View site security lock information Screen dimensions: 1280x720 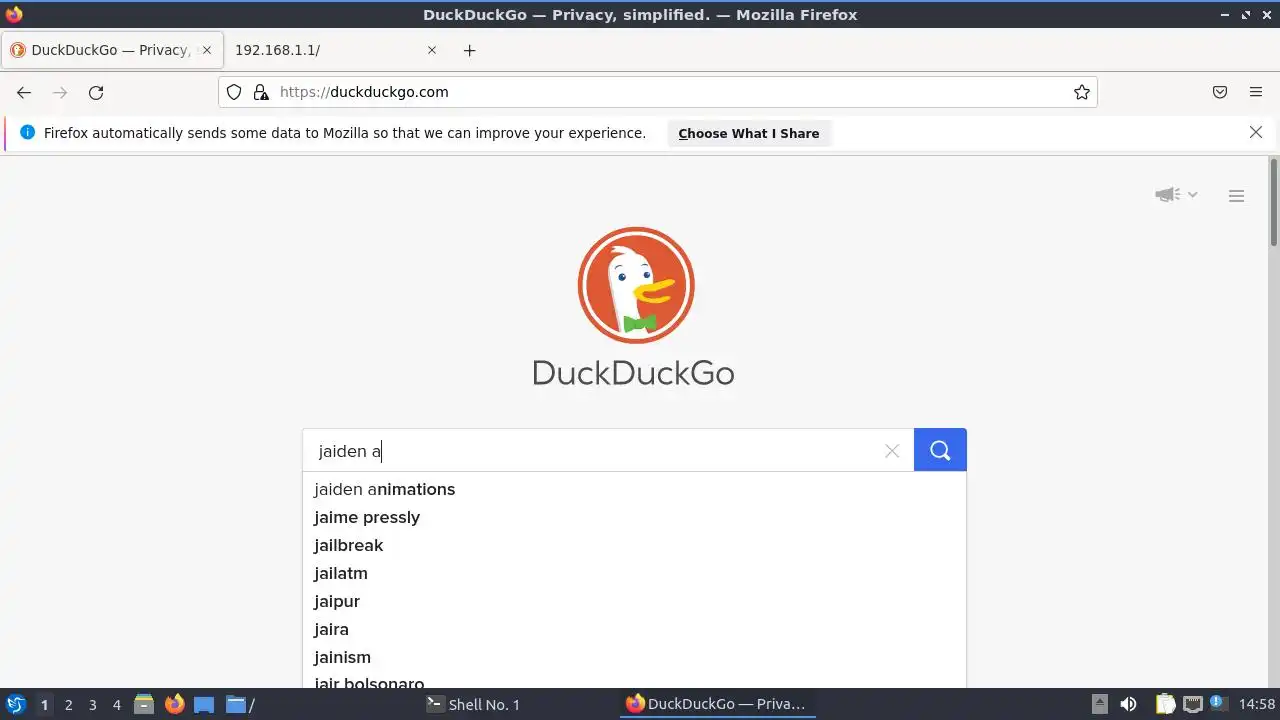coord(261,92)
